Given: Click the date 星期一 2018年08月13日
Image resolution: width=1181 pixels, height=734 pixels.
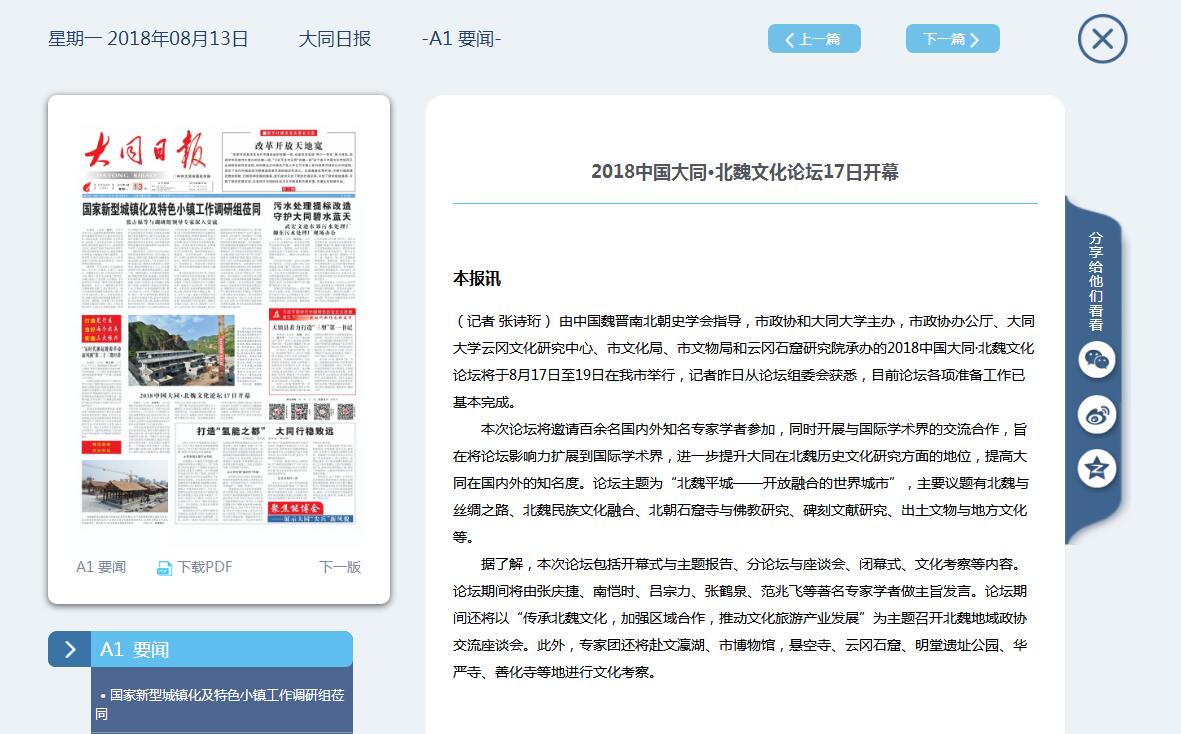Looking at the screenshot, I should (148, 39).
